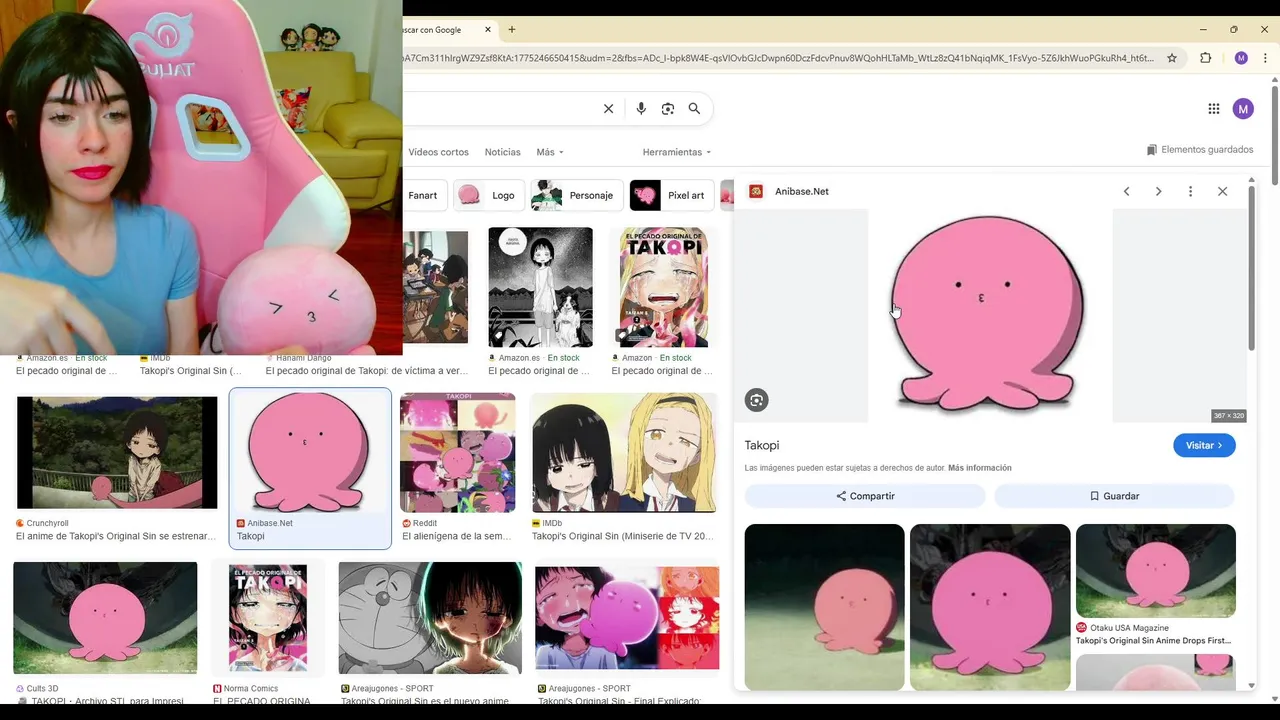Open the Crunchyroll anime result thumbnail

pos(117,453)
